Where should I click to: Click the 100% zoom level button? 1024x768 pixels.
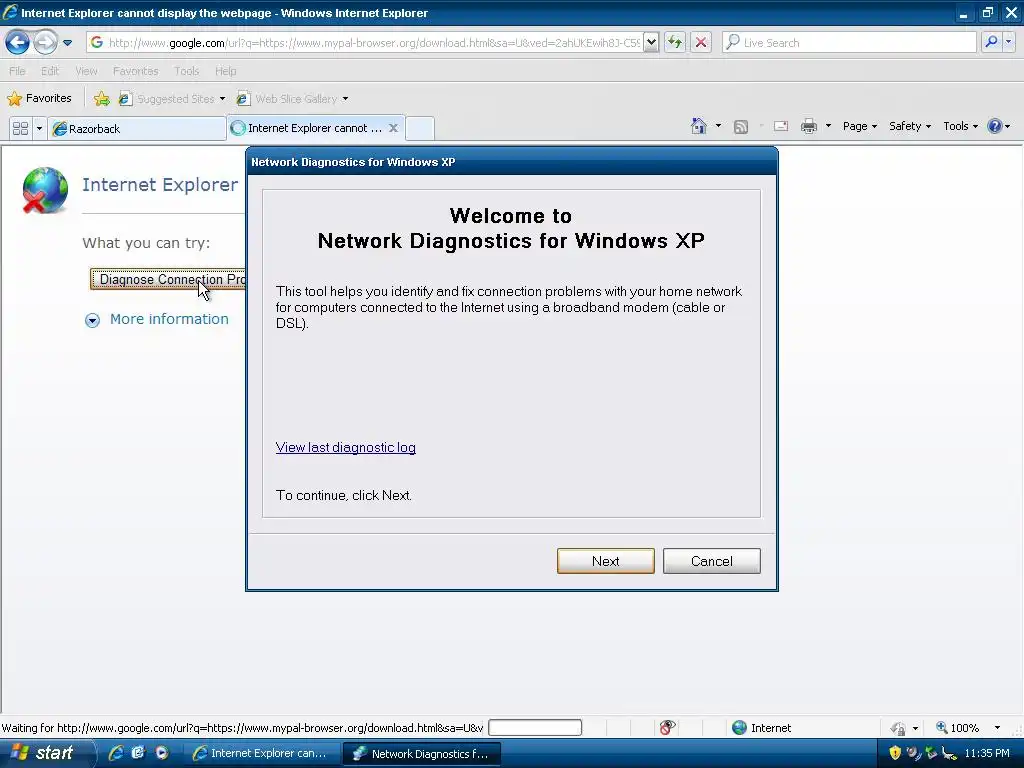(957, 728)
